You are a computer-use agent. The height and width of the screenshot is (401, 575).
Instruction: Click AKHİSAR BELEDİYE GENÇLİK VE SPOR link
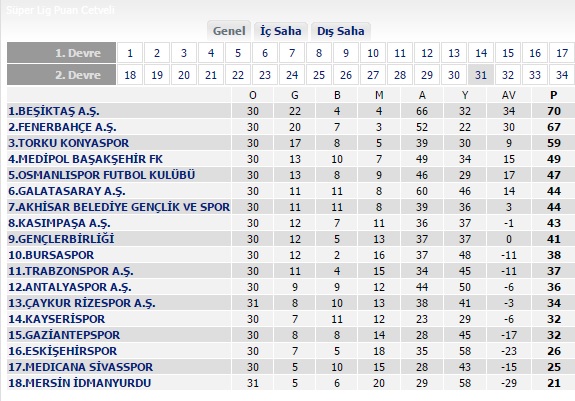pyautogui.click(x=119, y=207)
